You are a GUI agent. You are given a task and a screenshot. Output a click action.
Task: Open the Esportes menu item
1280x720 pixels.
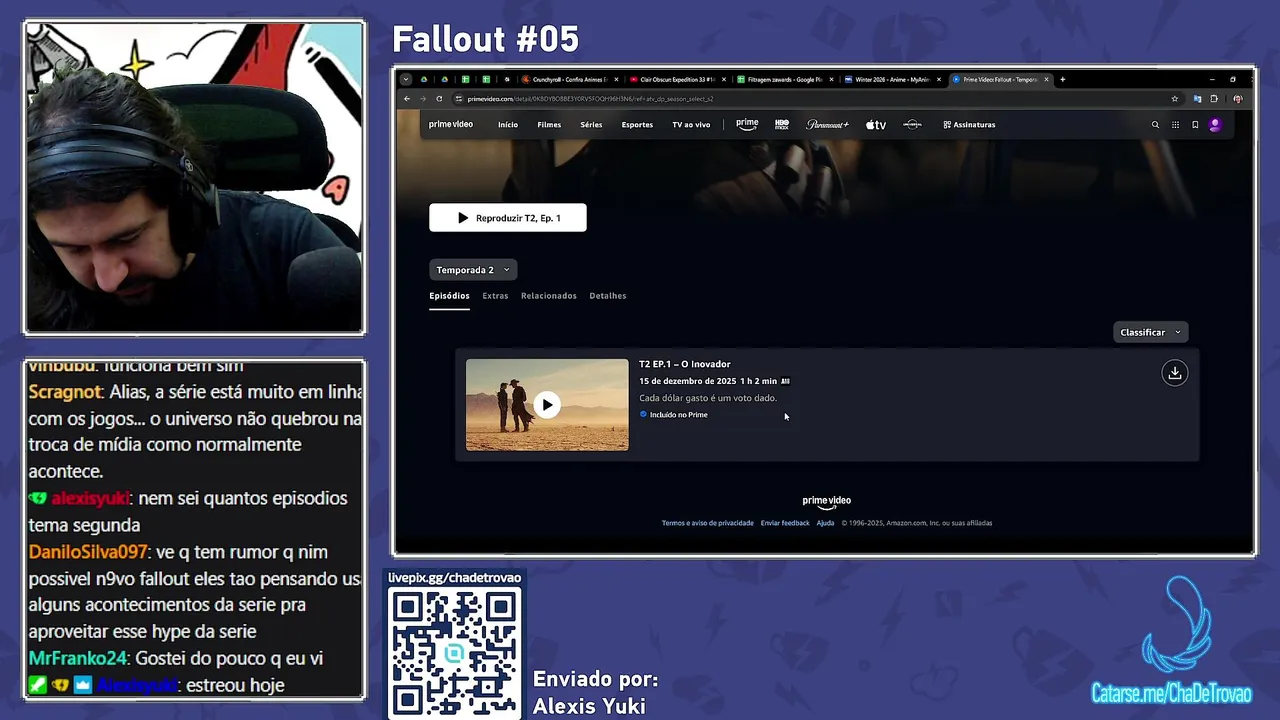coord(637,125)
